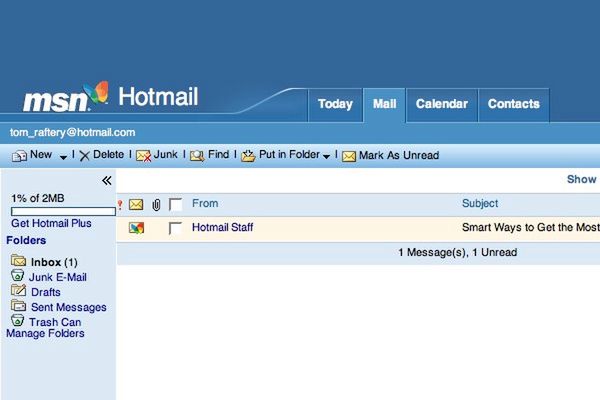Click Mark As Unread label

[x=399, y=155]
